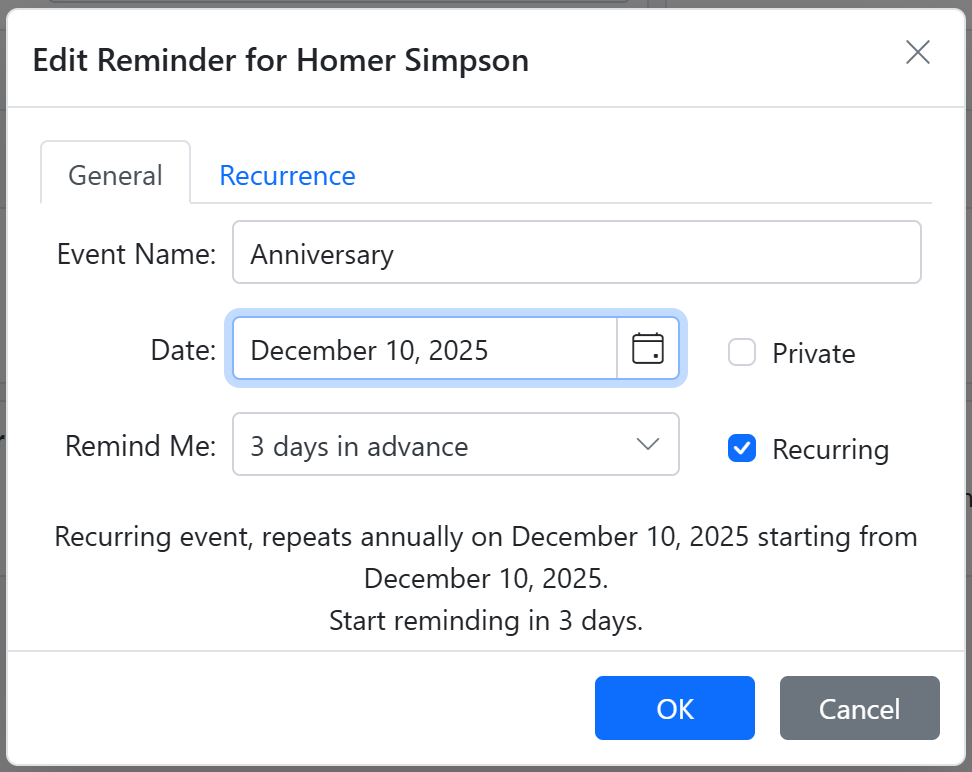Click the calendar icon beside the date
This screenshot has height=772, width=972.
pos(648,349)
